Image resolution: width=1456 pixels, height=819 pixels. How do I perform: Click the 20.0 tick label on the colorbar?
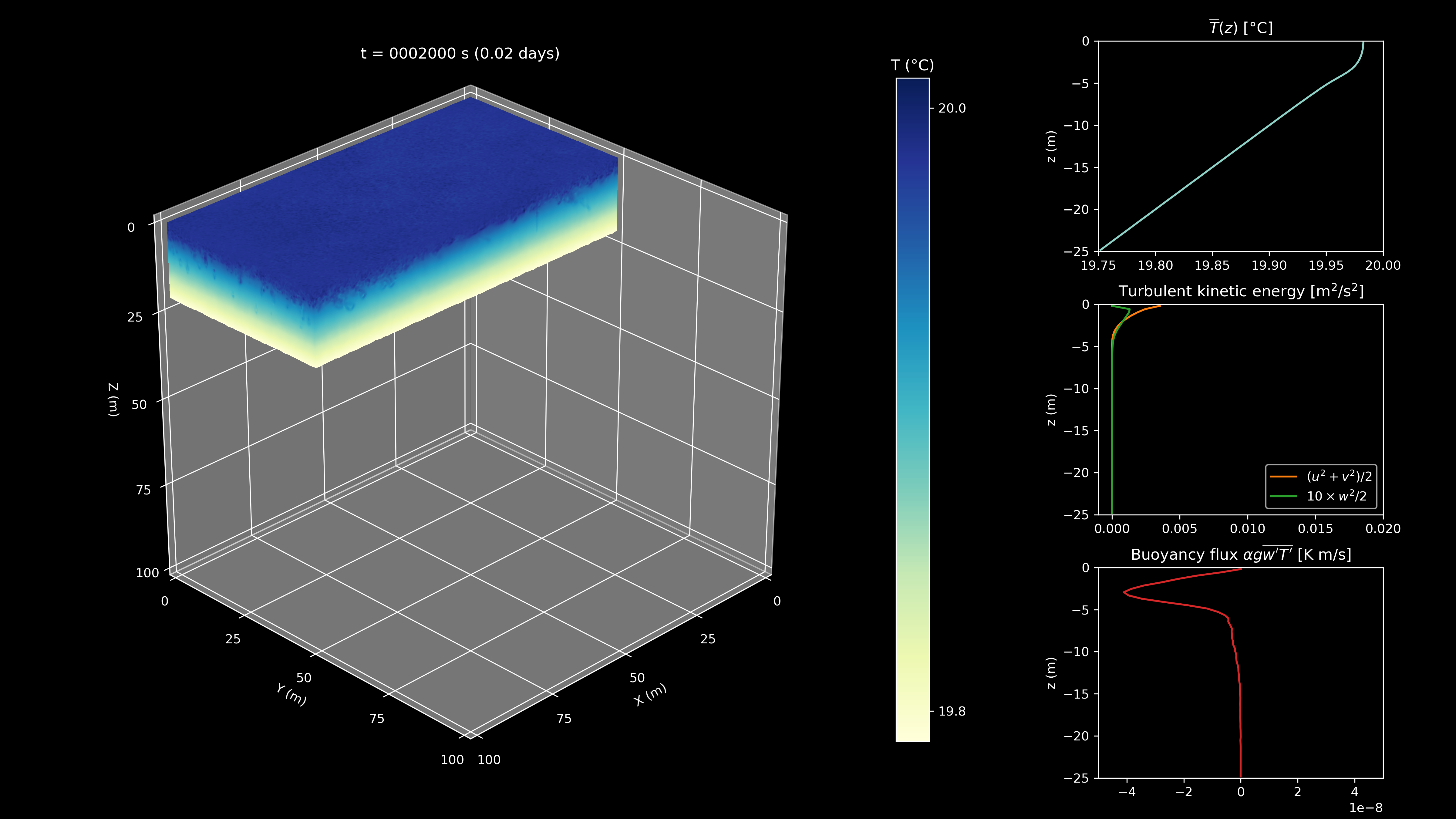point(952,109)
